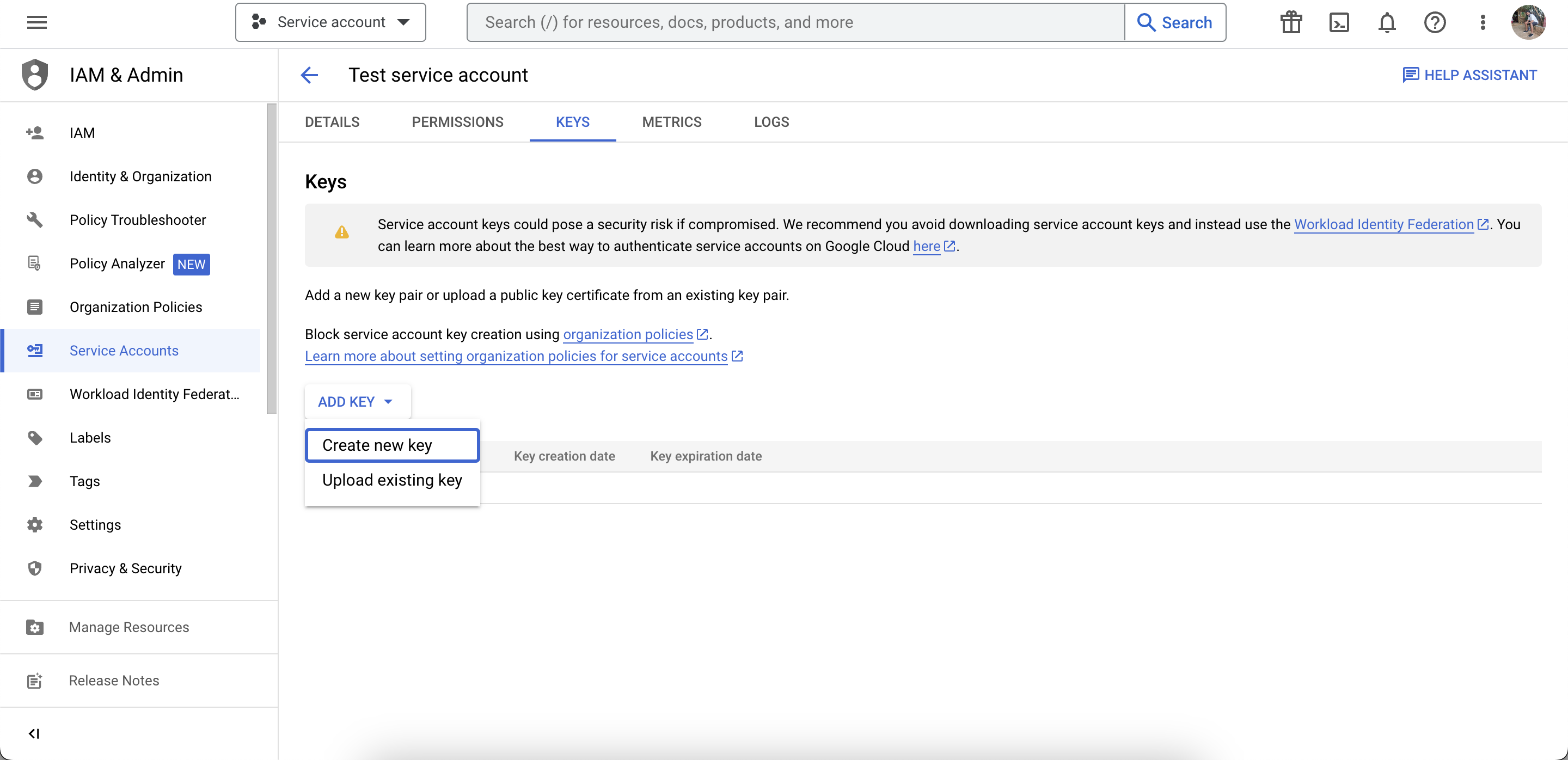
Task: Open Settings gear in sidebar
Action: click(130, 524)
